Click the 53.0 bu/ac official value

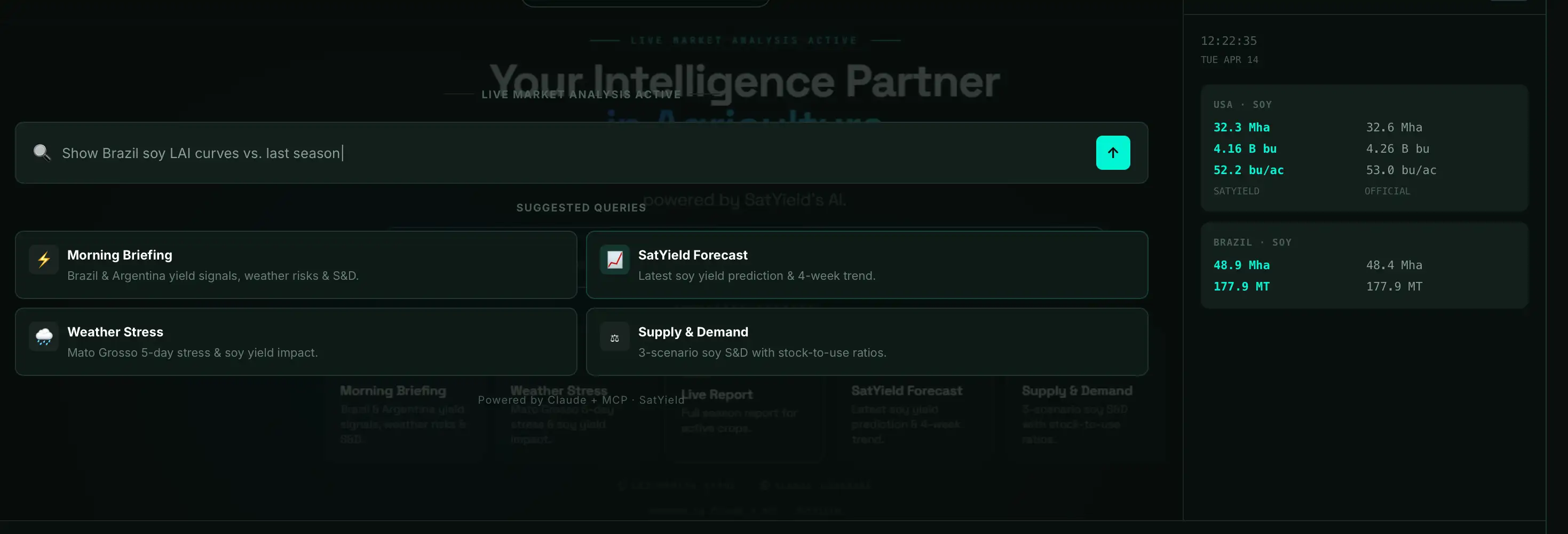click(1400, 170)
